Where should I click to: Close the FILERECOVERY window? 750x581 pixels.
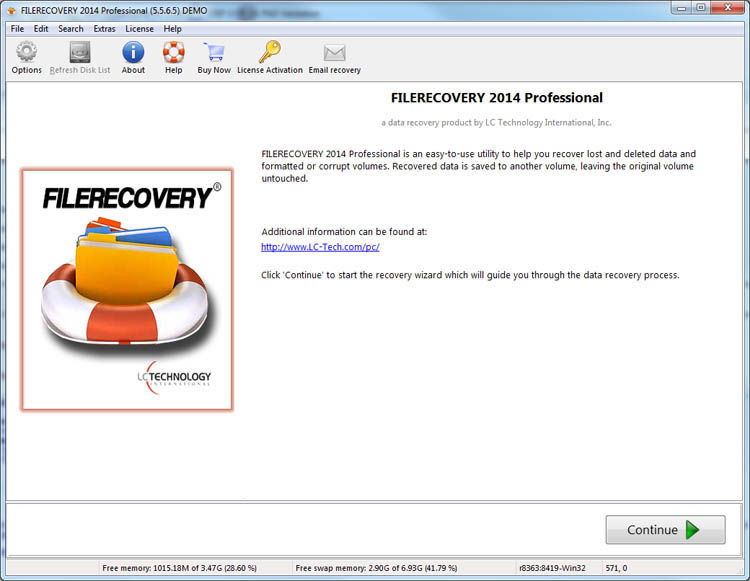click(x=727, y=8)
